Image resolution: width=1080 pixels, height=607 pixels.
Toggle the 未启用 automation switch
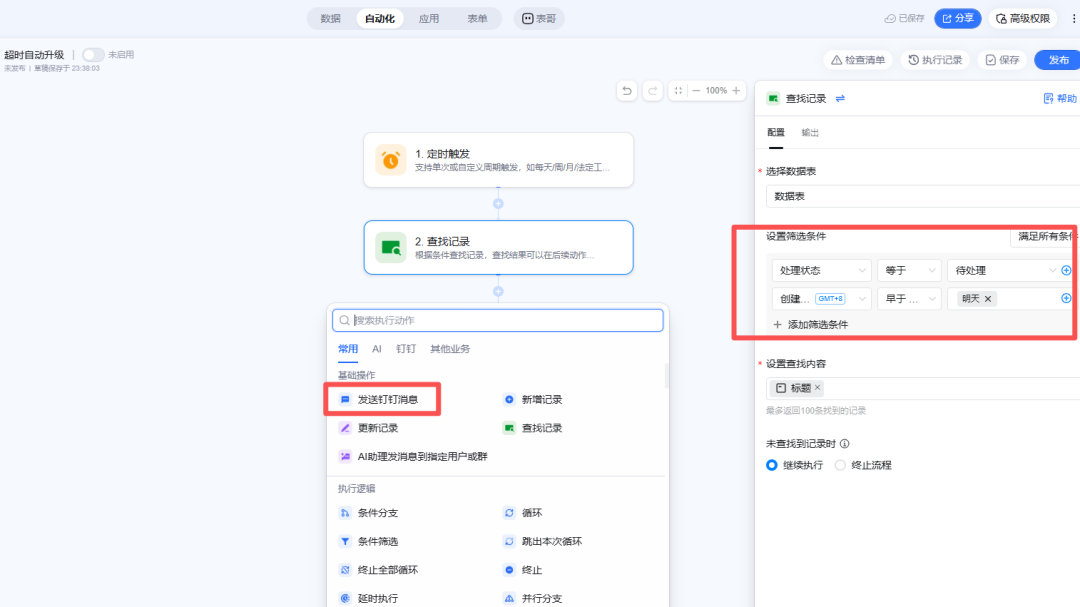pos(93,54)
